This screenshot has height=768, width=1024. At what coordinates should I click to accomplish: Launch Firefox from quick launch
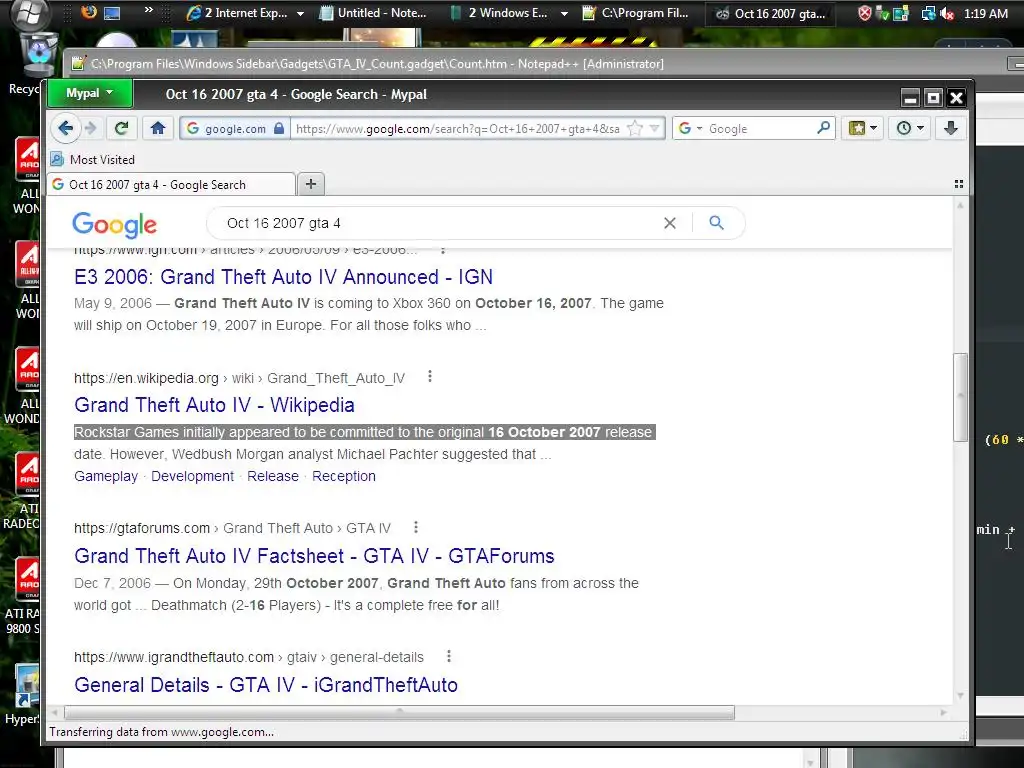88,12
